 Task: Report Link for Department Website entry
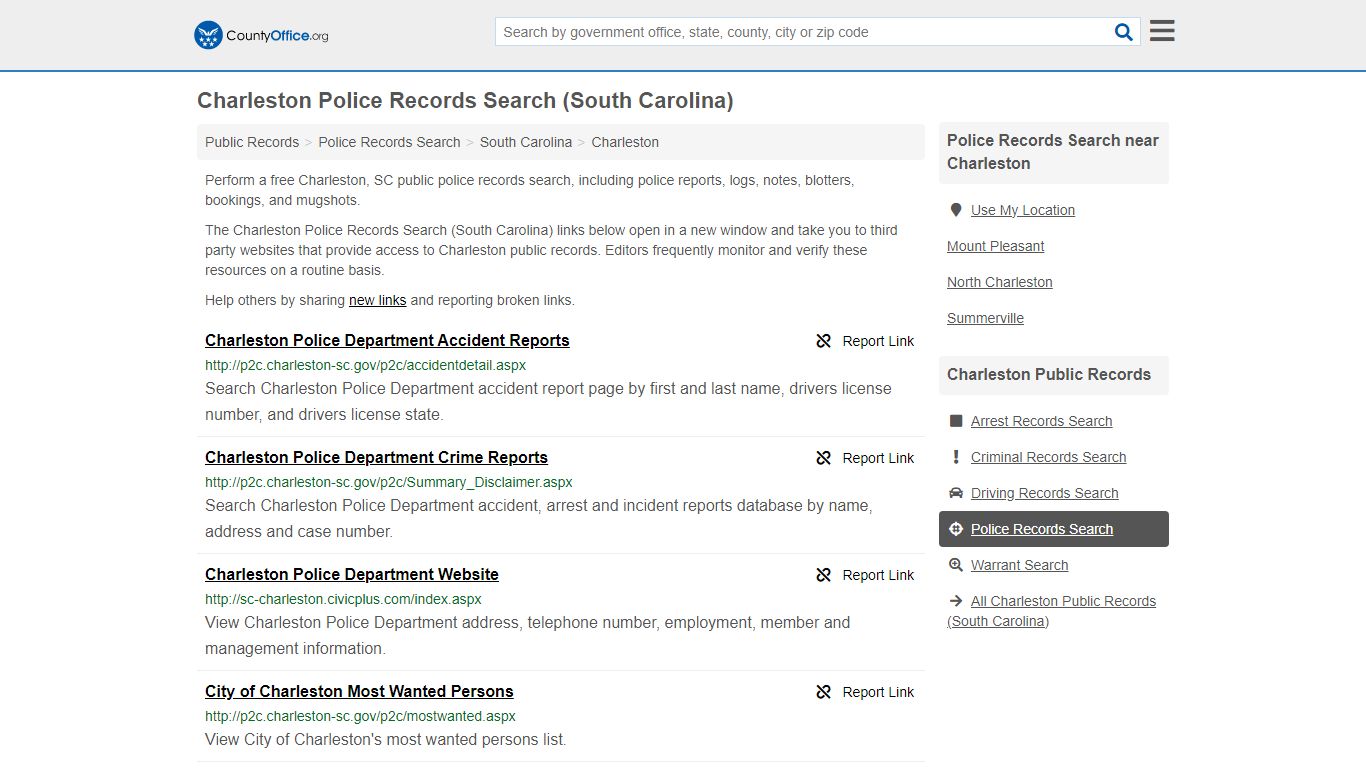[878, 575]
